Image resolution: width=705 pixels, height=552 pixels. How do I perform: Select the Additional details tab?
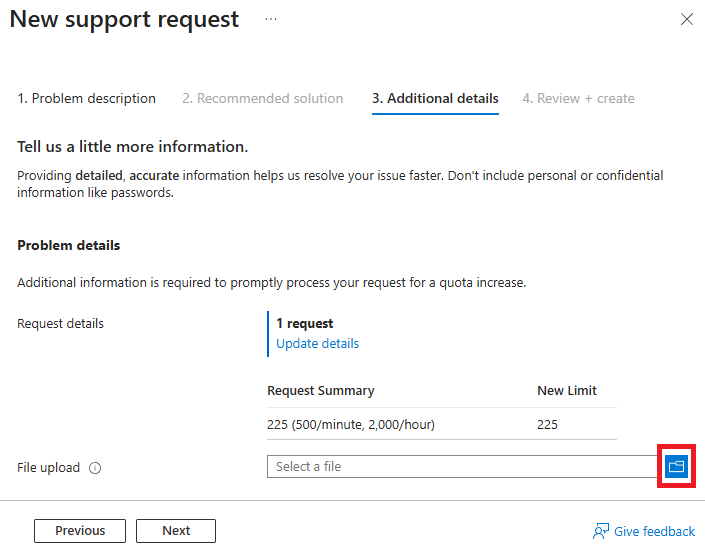[435, 98]
